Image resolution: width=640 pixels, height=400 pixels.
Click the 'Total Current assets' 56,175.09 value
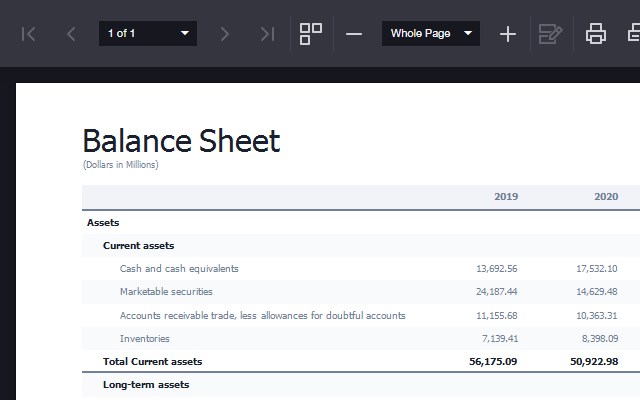click(x=493, y=361)
